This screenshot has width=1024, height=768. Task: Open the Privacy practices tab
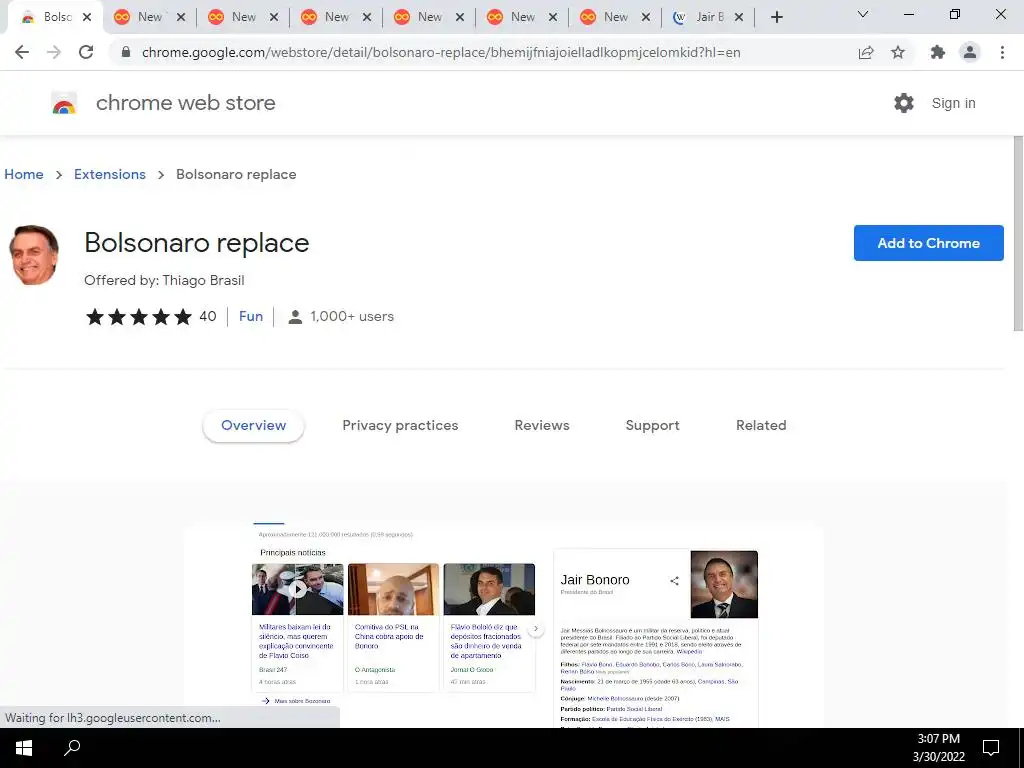(400, 425)
